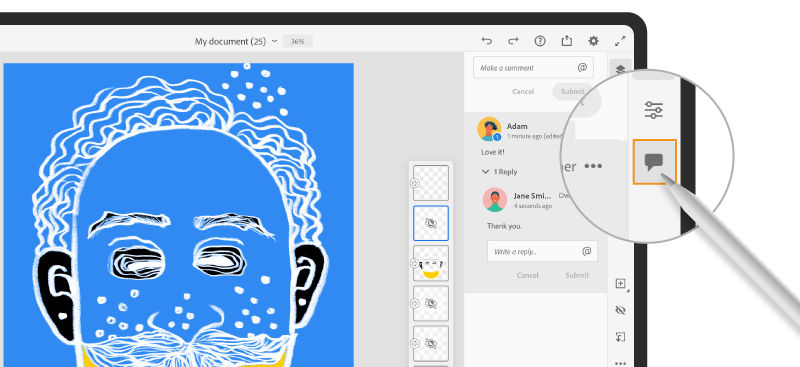This screenshot has height=367, width=800.
Task: Click the stacked layers icon in the taskbar
Action: (x=620, y=68)
